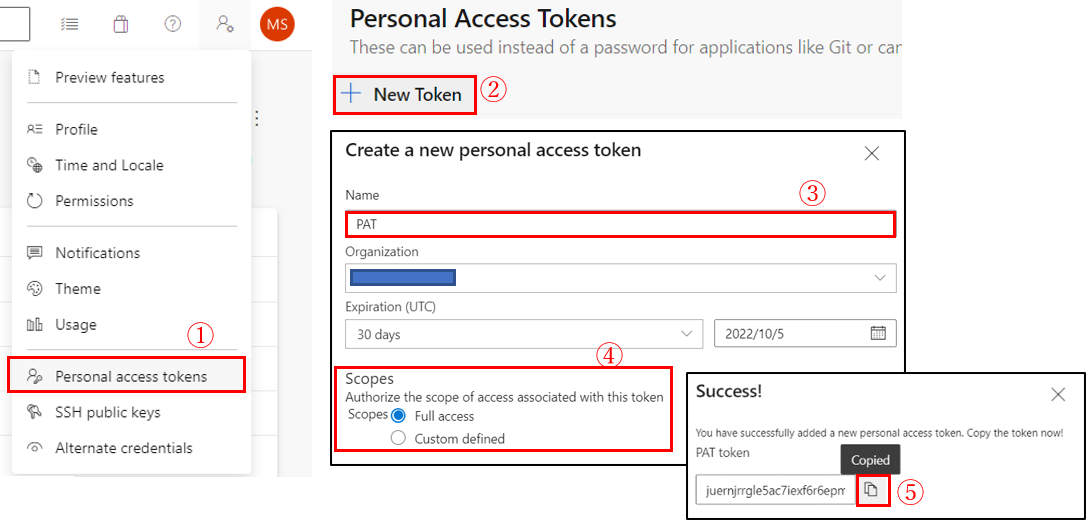This screenshot has width=1087, height=521.
Task: Close the Success dialog
Action: [x=1058, y=395]
